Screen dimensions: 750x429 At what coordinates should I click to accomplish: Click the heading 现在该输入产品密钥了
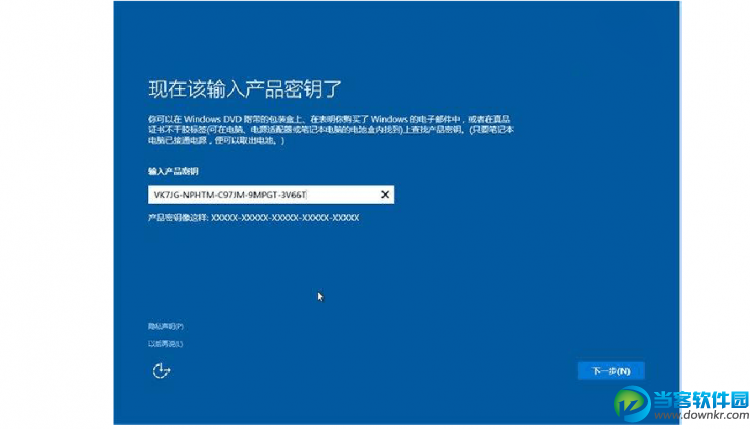point(245,89)
